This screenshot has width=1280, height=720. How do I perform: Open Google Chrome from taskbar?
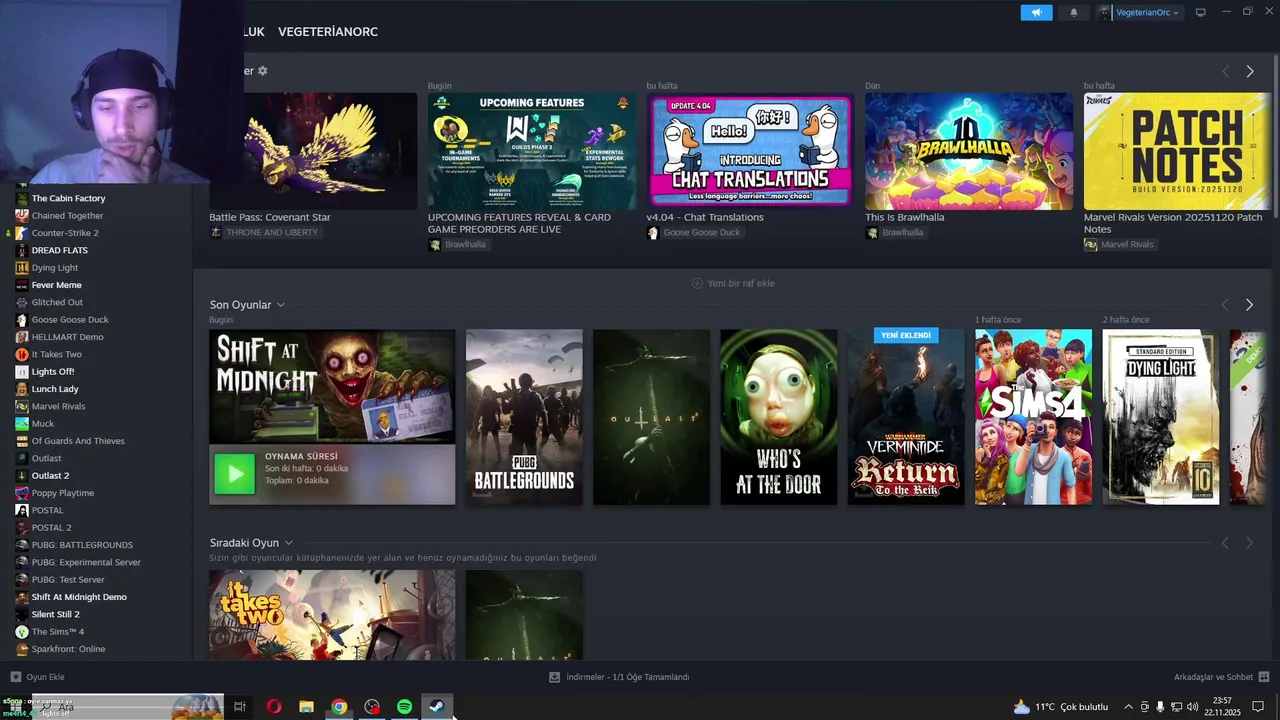click(339, 707)
